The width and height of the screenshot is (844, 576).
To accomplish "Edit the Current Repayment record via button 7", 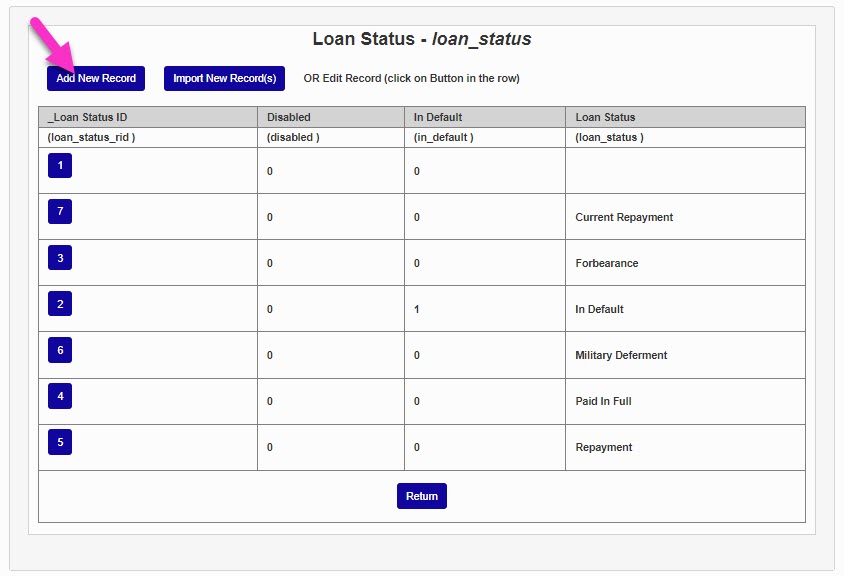I will click(59, 211).
